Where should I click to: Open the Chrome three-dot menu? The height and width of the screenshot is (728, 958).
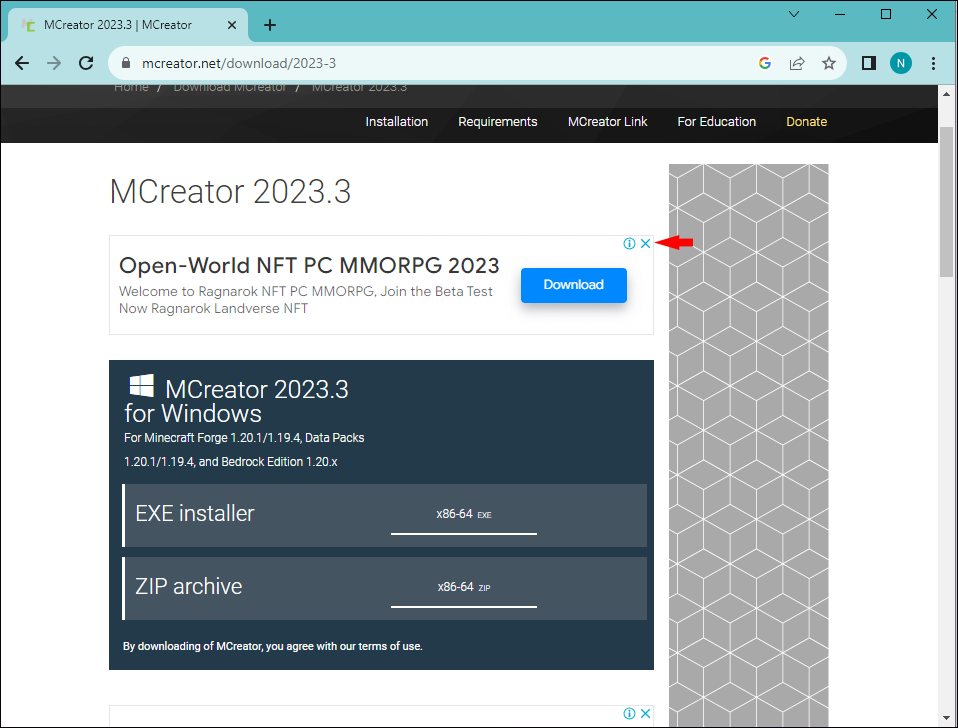tap(933, 63)
